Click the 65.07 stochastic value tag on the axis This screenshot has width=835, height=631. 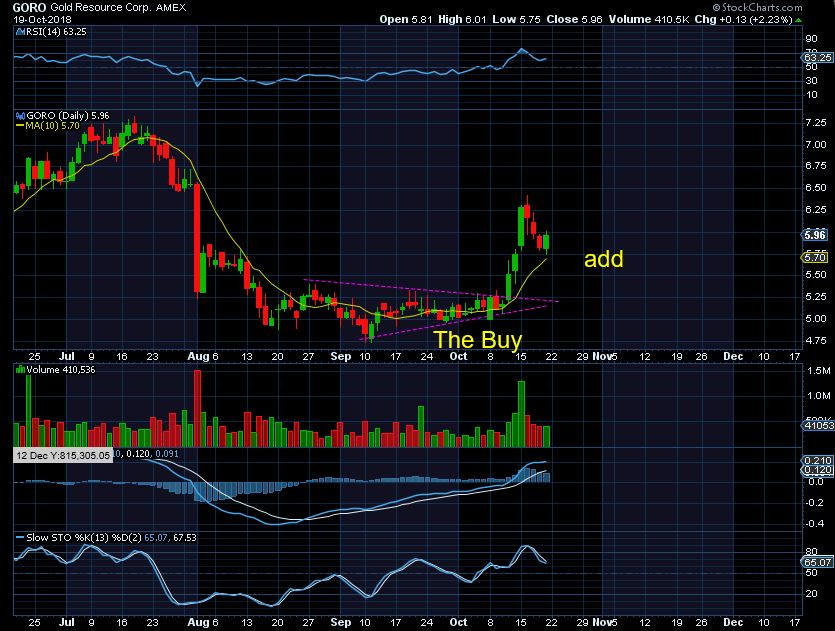tap(817, 562)
